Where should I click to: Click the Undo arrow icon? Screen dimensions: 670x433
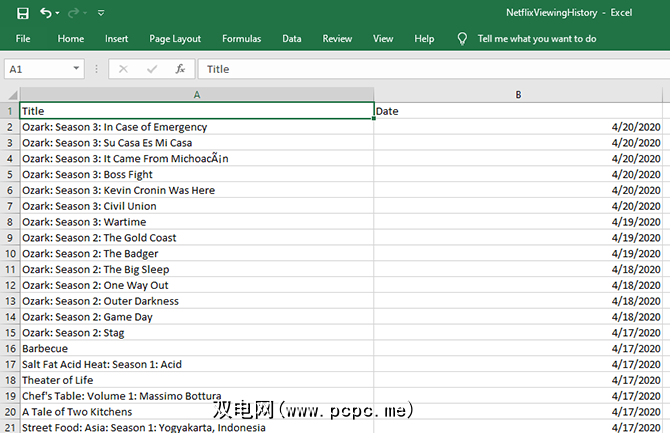pos(46,13)
